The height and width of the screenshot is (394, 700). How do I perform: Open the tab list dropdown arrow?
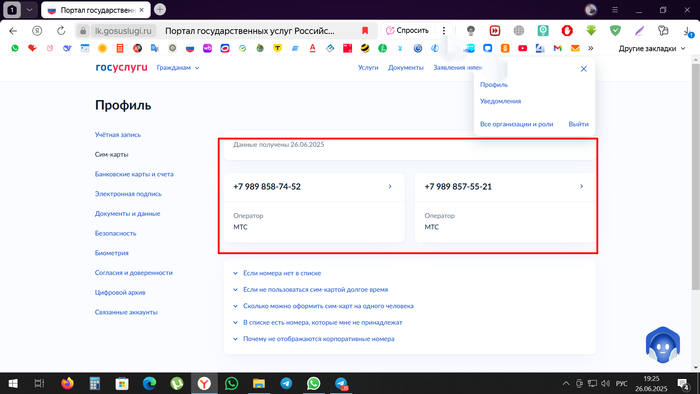point(29,9)
